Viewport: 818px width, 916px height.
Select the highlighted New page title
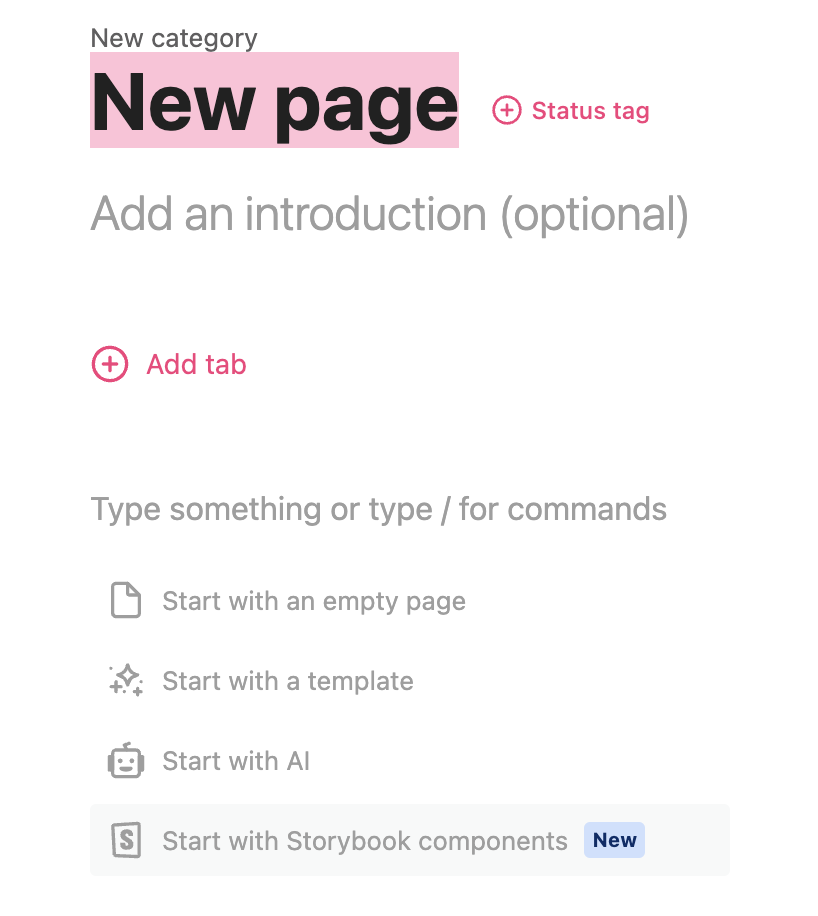274,100
